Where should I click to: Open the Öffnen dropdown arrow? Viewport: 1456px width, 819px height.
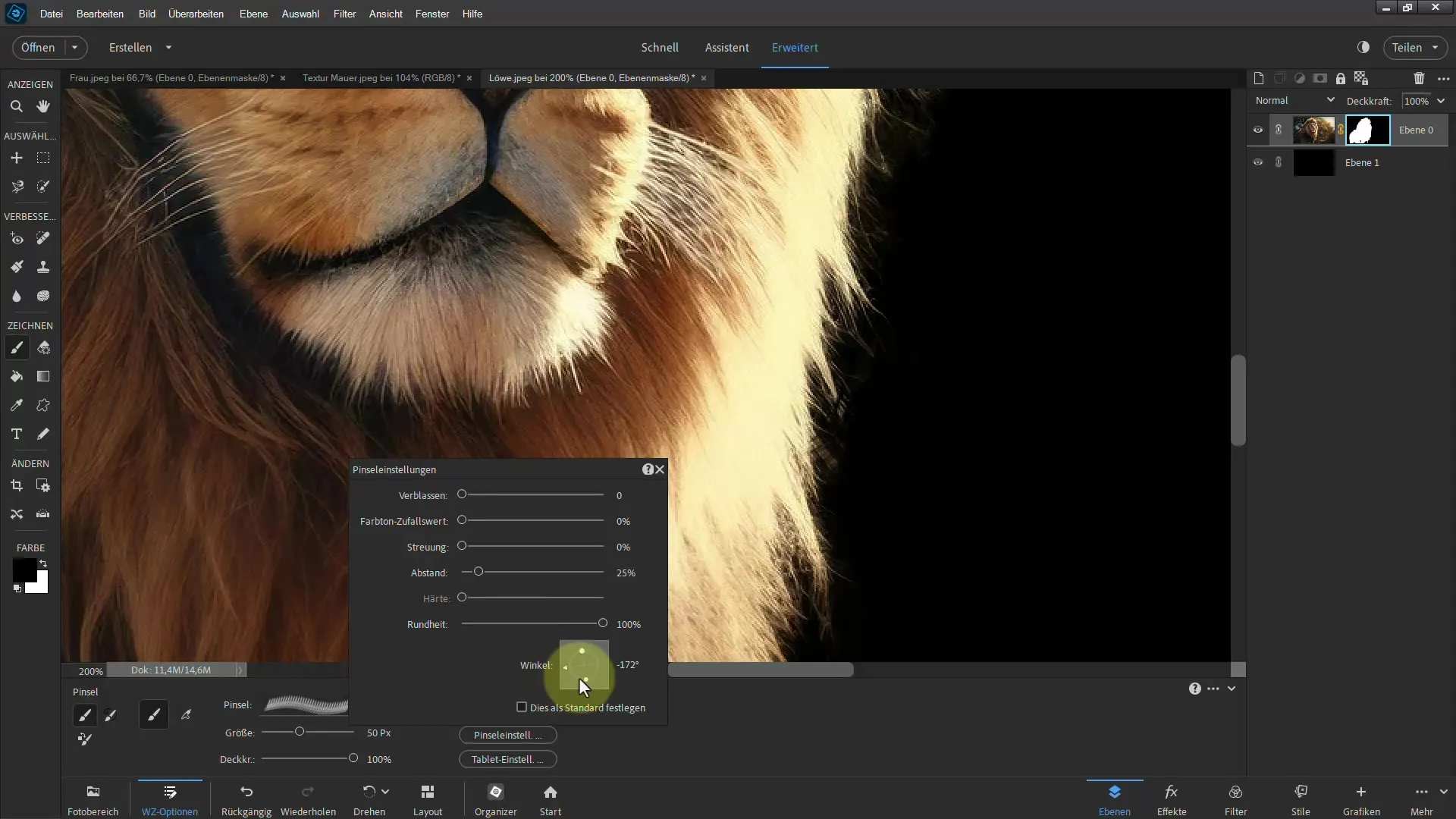tap(74, 47)
